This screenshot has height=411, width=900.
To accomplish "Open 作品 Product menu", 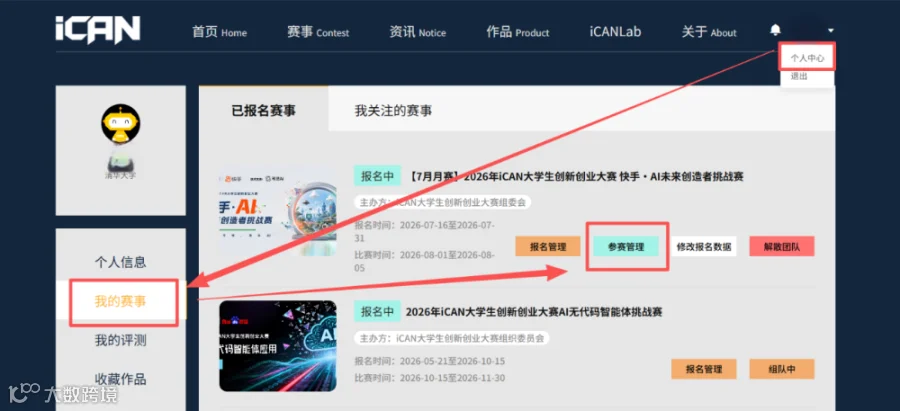I will point(518,32).
